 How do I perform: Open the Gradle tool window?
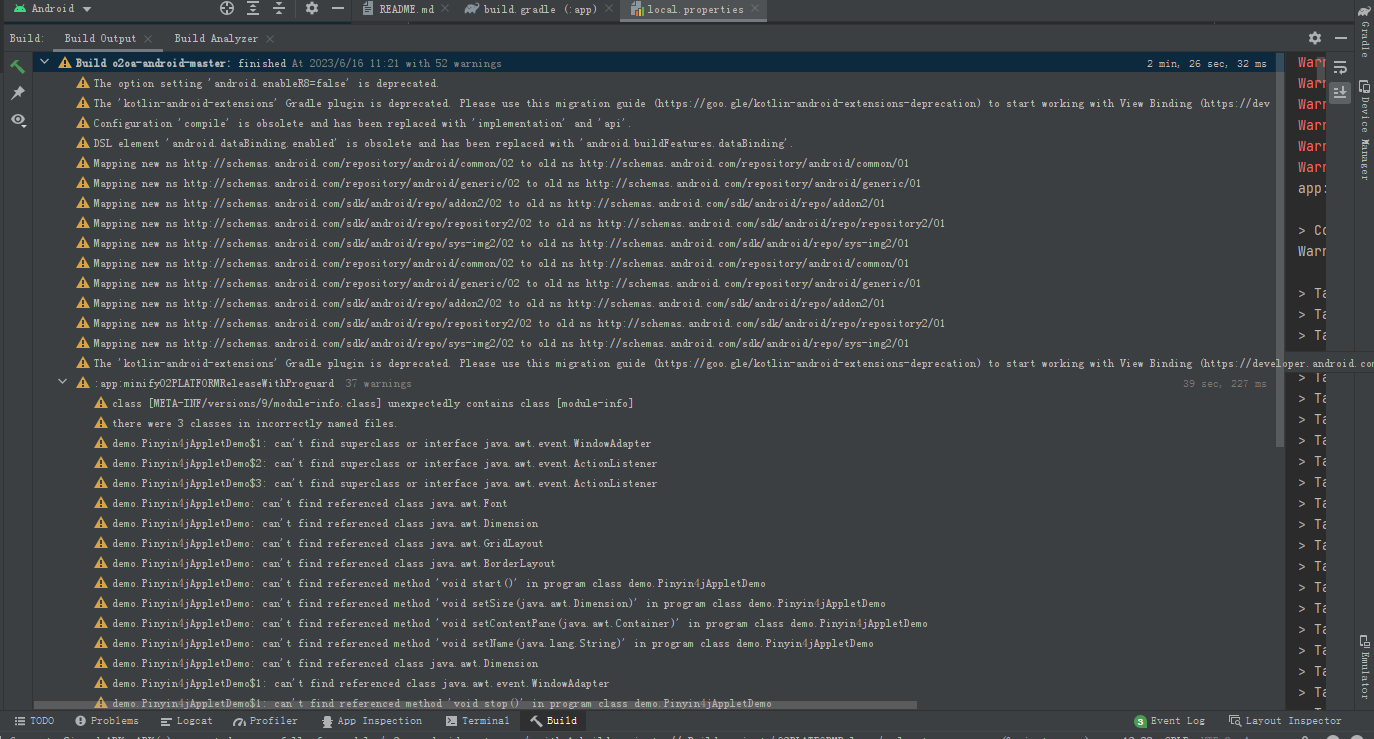coord(1364,31)
